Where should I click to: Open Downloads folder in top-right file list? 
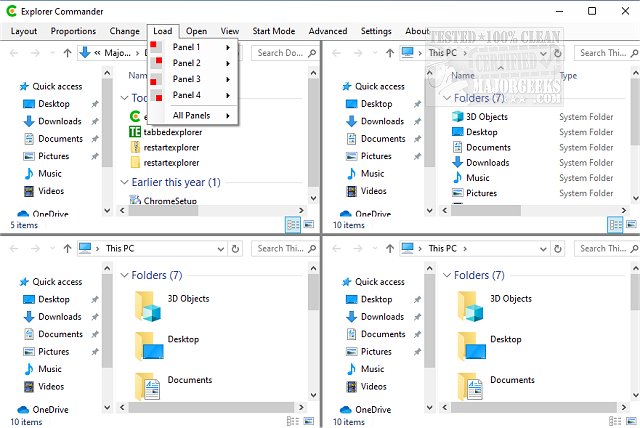point(487,163)
